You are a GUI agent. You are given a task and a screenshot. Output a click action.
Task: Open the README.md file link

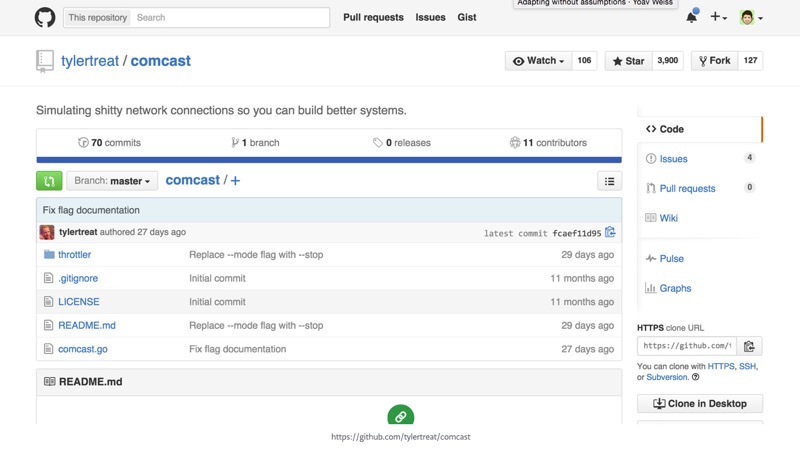(x=86, y=325)
